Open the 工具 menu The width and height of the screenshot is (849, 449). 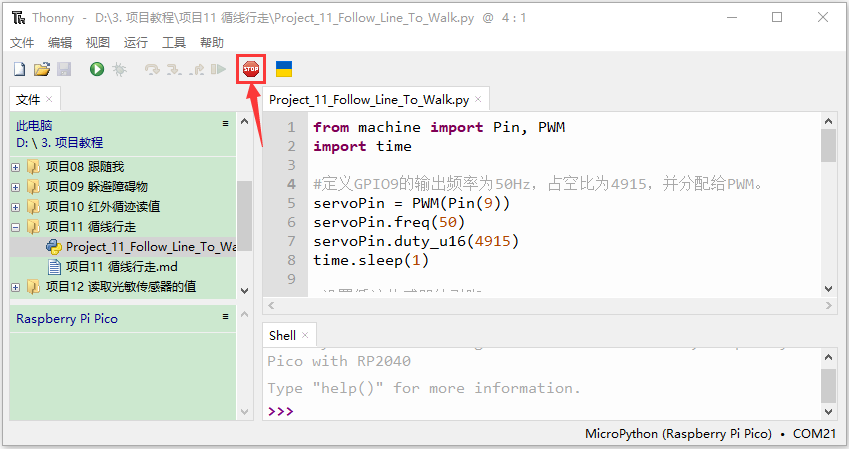pyautogui.click(x=174, y=42)
